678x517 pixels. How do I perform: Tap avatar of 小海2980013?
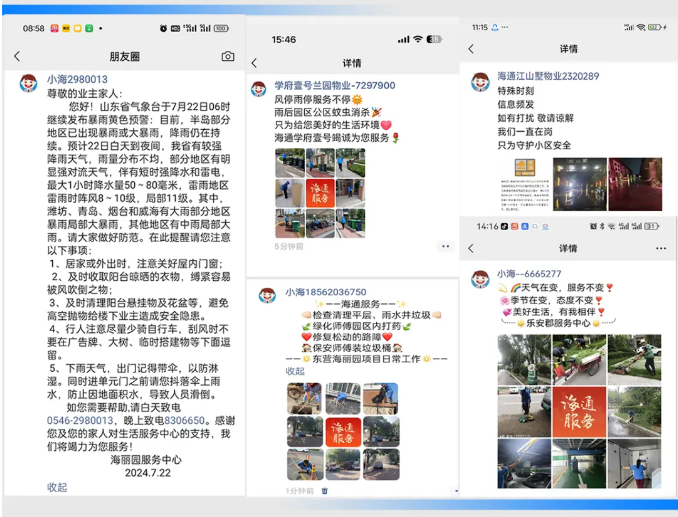28,83
